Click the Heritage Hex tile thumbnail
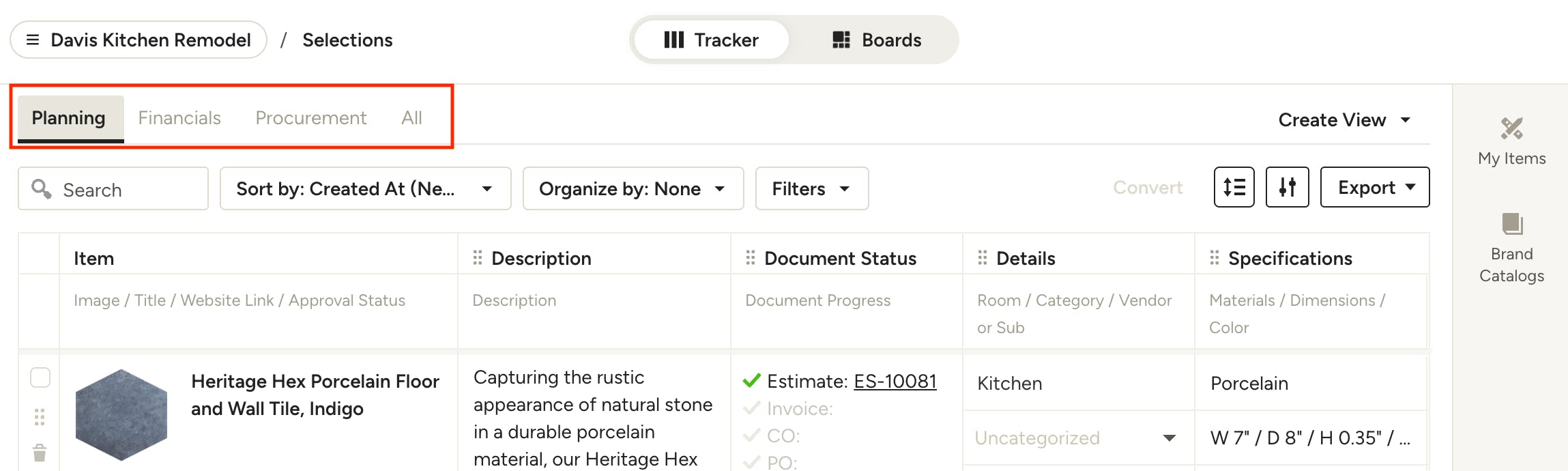The image size is (1568, 471). (121, 414)
